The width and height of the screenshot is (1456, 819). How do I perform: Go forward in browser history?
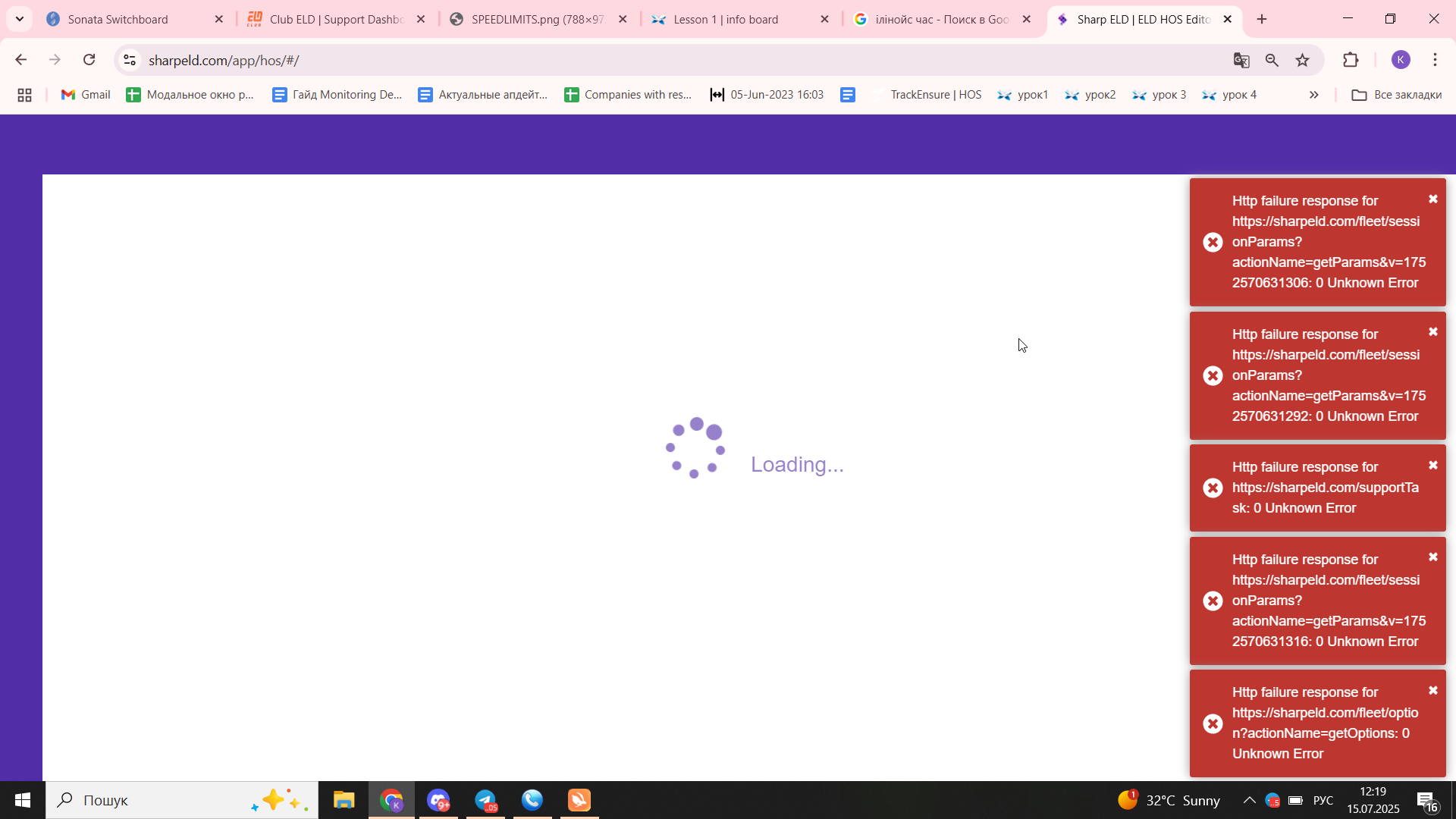pos(55,60)
